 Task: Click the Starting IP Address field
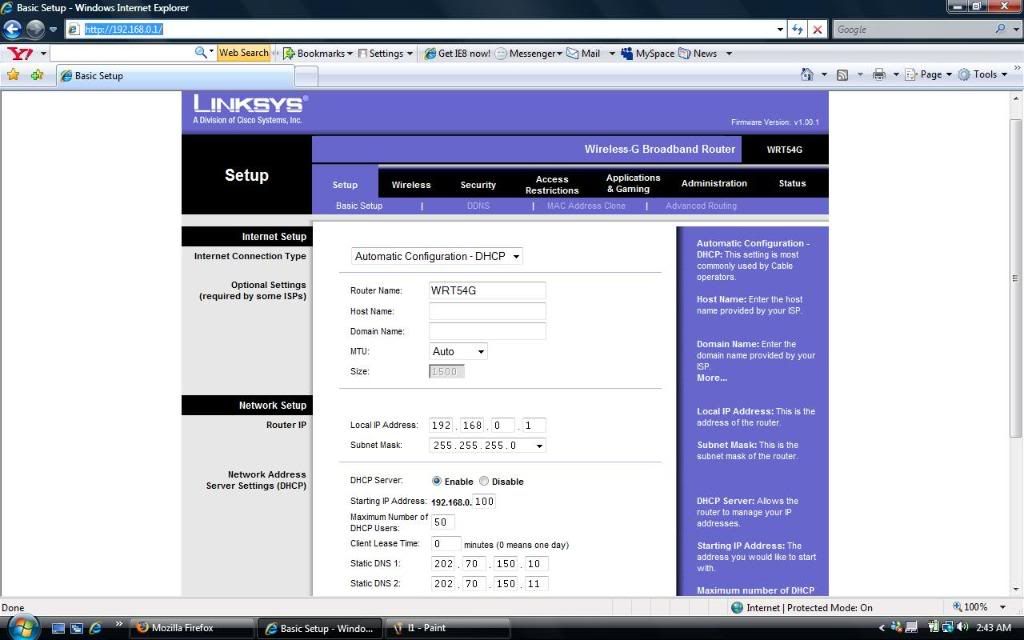(x=484, y=502)
